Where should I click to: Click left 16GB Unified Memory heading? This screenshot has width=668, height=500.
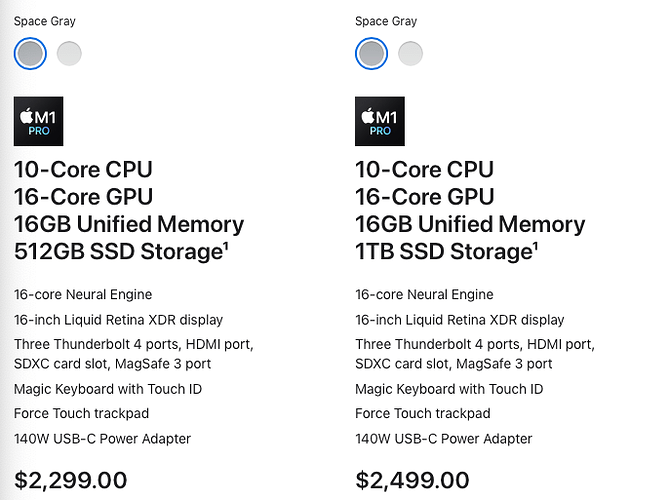click(x=129, y=224)
